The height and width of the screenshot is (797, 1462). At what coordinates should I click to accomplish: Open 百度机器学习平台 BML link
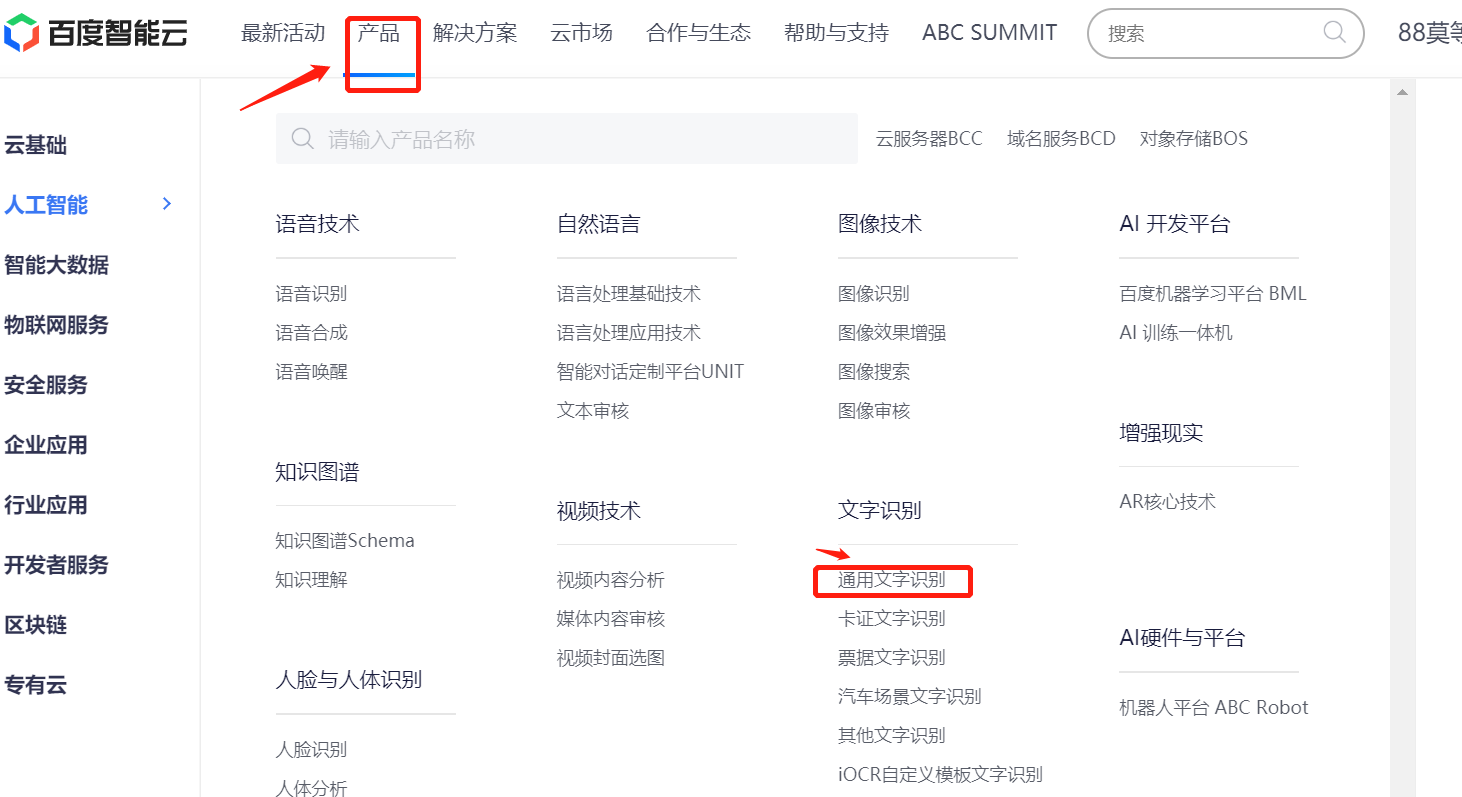coord(1213,293)
